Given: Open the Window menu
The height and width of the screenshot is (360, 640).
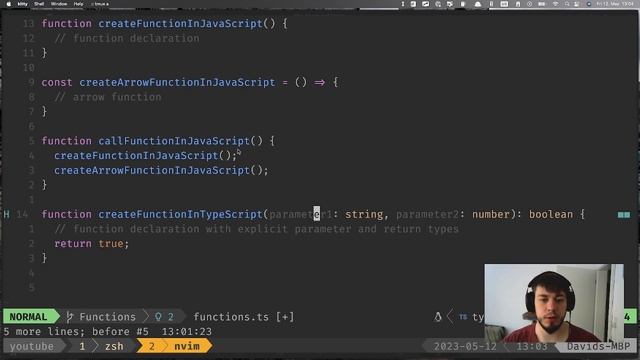Looking at the screenshot, I should click(x=59, y=4).
